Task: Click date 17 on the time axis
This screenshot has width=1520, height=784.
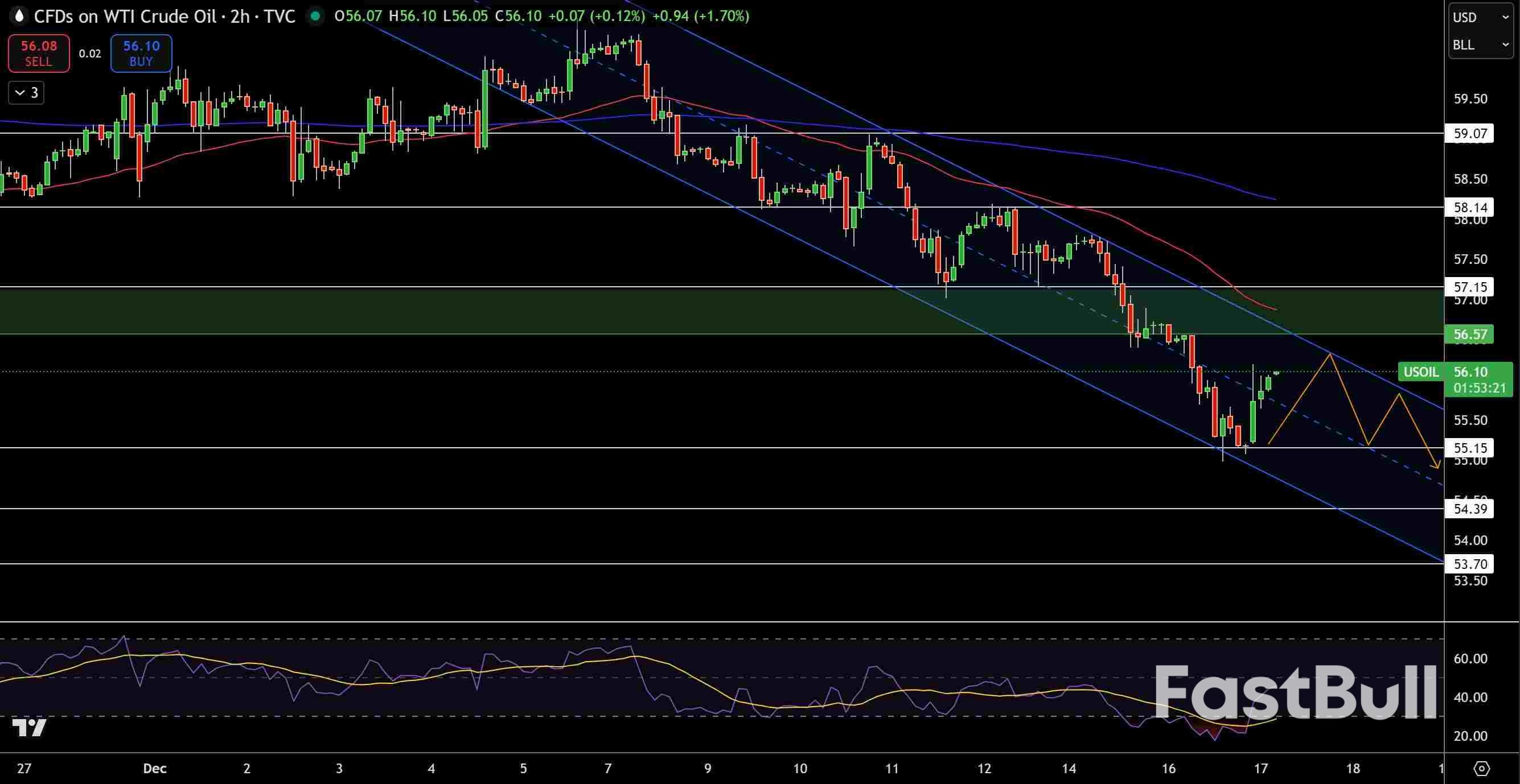Action: tap(1260, 769)
